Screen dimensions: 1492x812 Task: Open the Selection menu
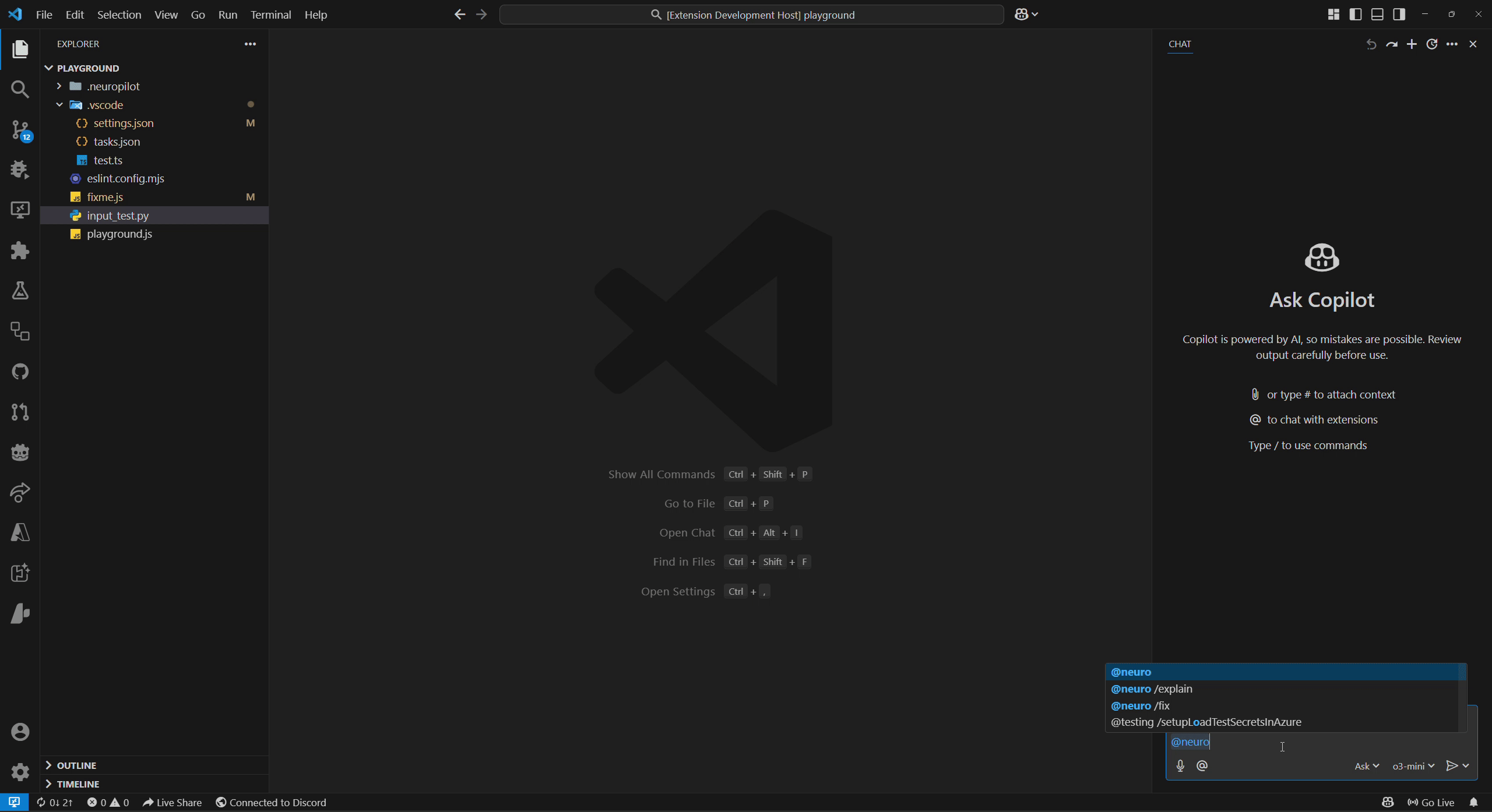click(x=119, y=15)
